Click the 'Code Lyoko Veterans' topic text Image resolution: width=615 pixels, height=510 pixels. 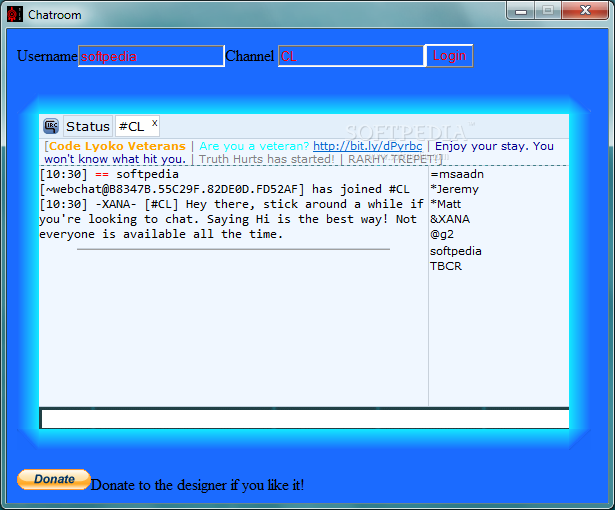117,146
